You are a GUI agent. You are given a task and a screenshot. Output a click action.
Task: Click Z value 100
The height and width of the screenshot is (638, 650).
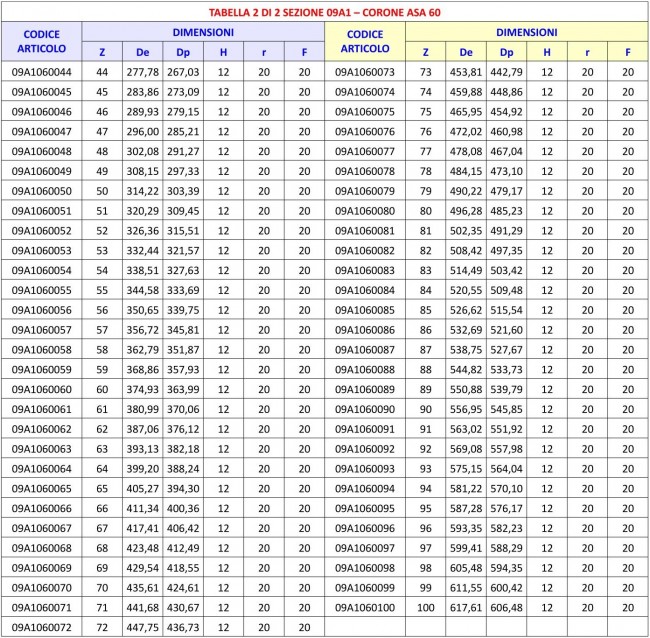(x=425, y=607)
